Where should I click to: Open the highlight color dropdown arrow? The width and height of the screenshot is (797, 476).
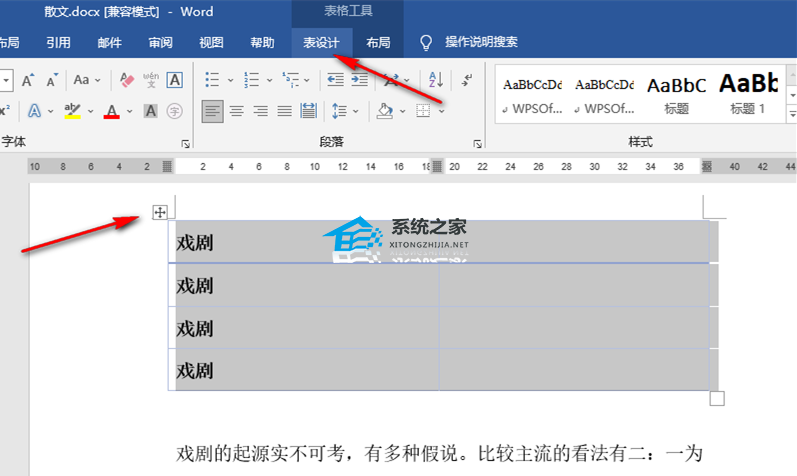click(90, 110)
